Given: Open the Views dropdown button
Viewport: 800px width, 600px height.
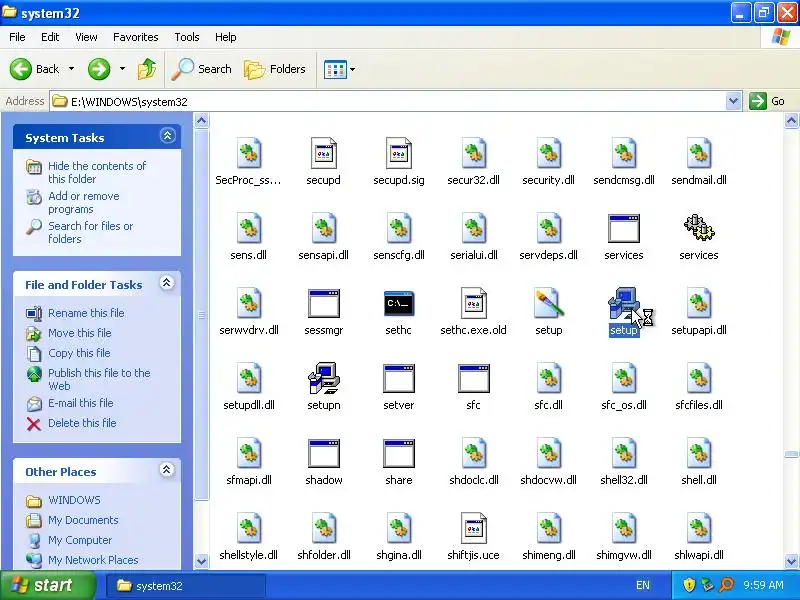Looking at the screenshot, I should 339,69.
